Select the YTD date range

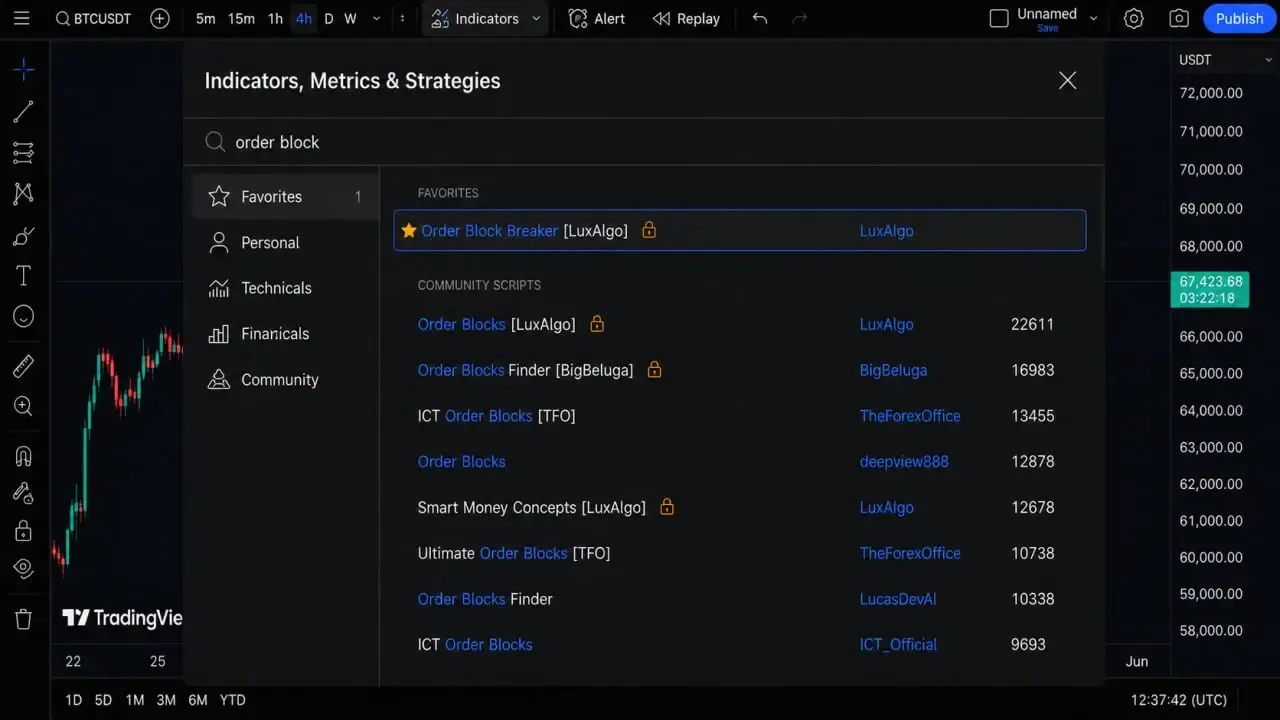pyautogui.click(x=232, y=700)
